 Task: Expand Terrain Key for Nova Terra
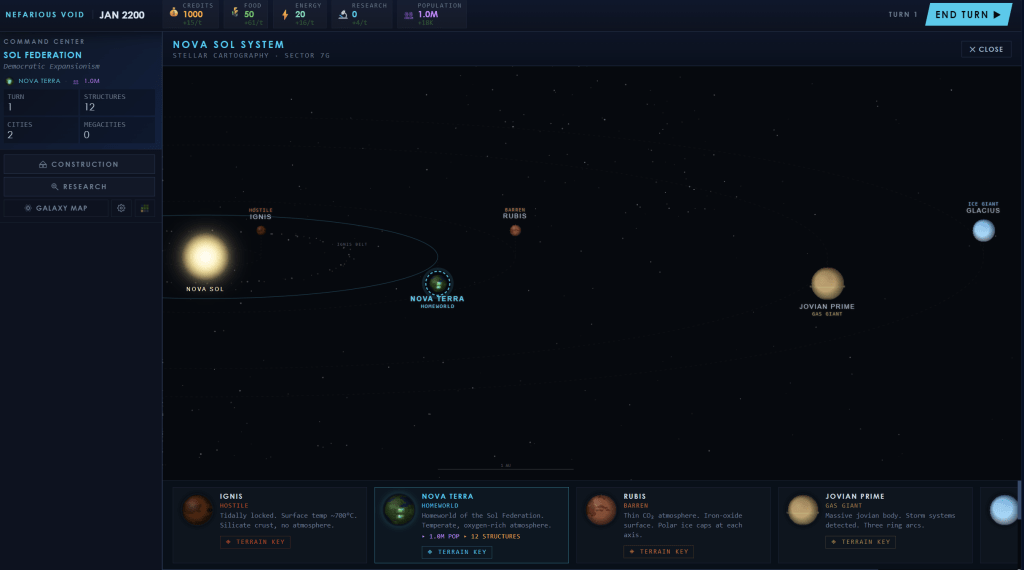click(457, 552)
